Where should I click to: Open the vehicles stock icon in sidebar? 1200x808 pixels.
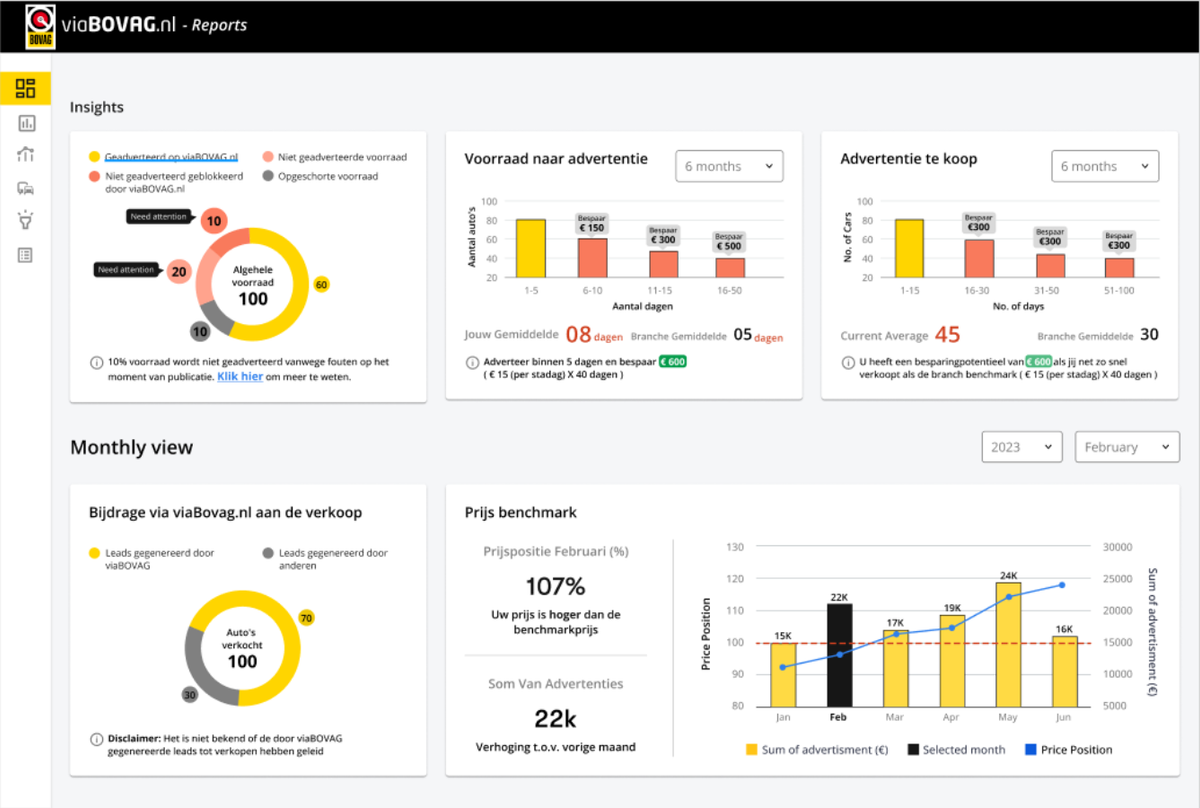pos(26,188)
